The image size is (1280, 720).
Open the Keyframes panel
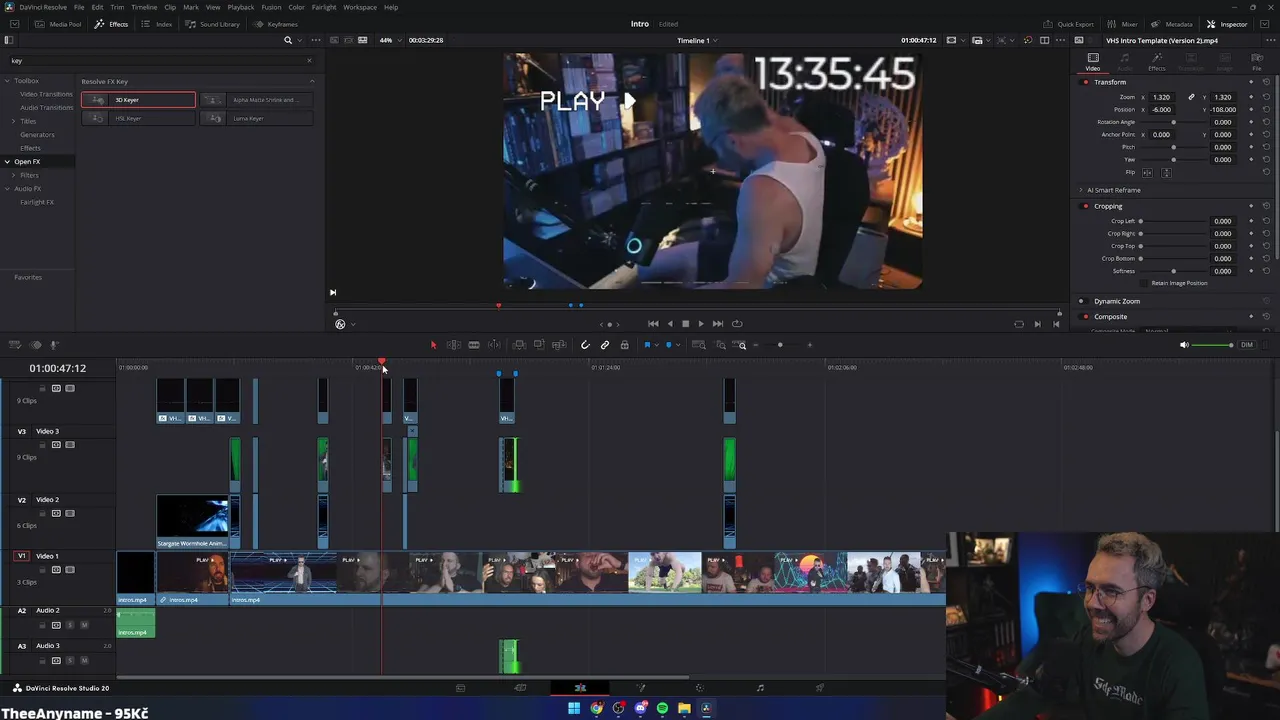point(276,24)
